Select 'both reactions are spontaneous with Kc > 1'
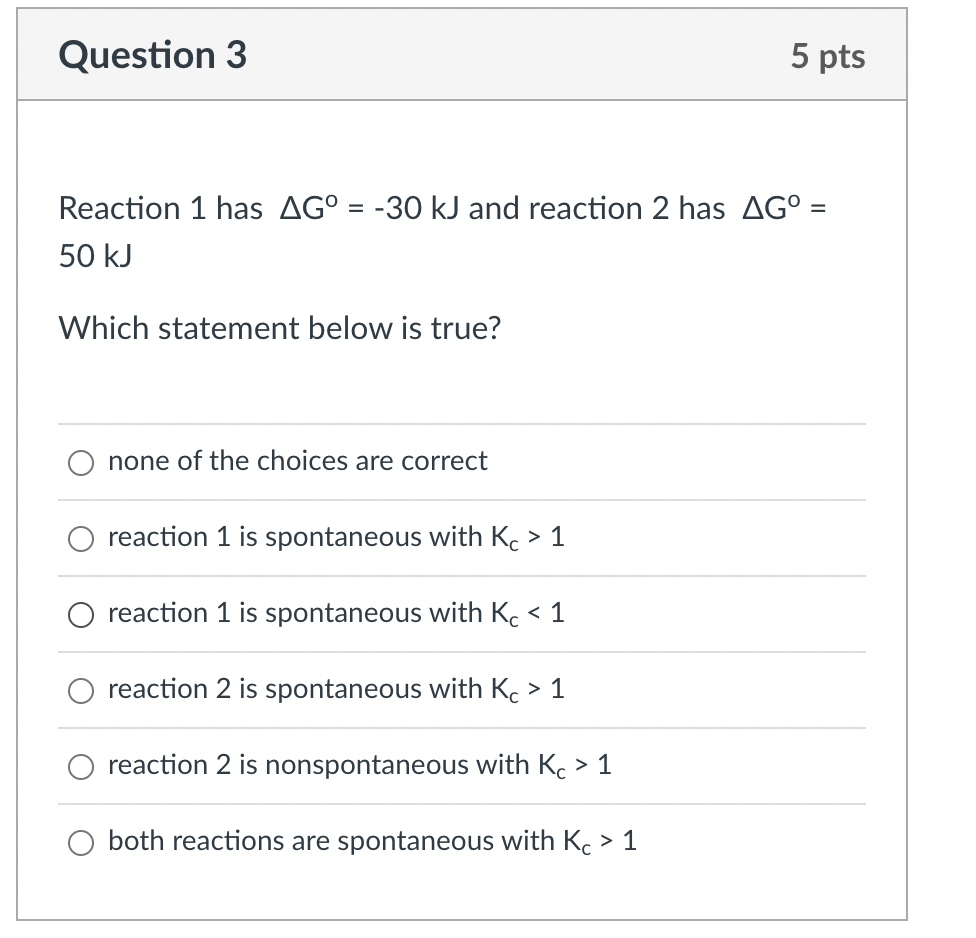This screenshot has height=938, width=976. [81, 843]
